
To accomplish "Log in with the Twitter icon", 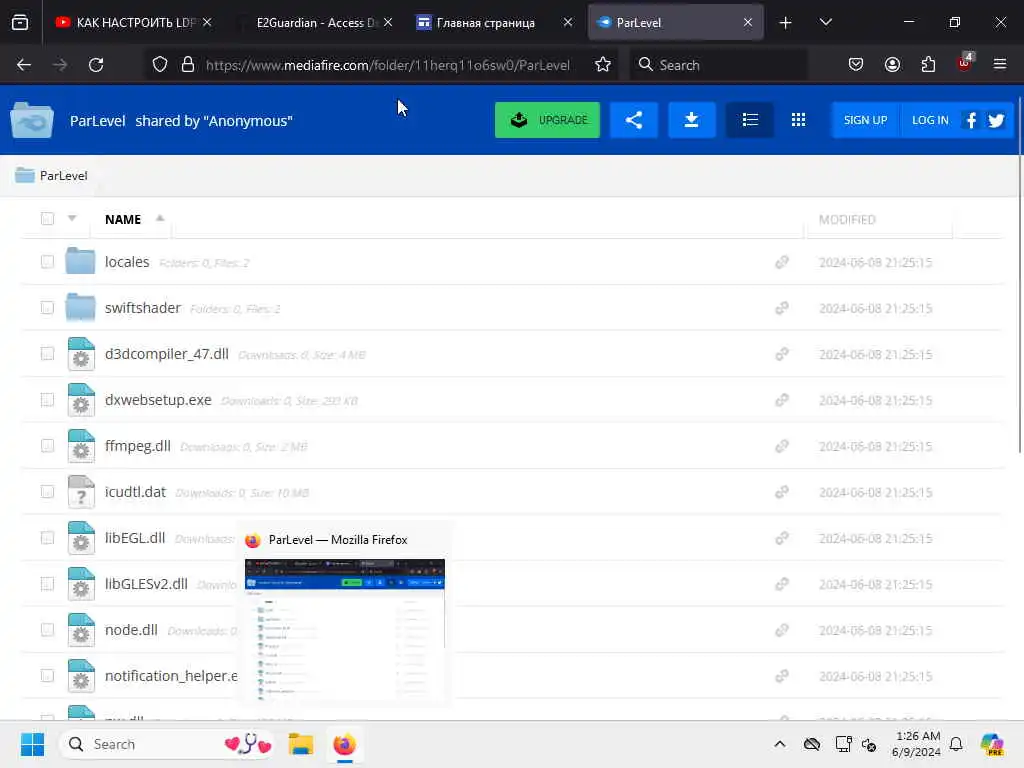I will [997, 120].
